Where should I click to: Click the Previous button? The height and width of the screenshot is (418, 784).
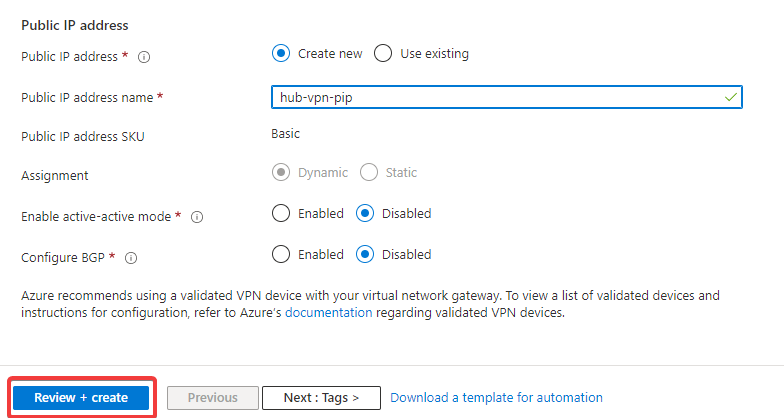212,397
